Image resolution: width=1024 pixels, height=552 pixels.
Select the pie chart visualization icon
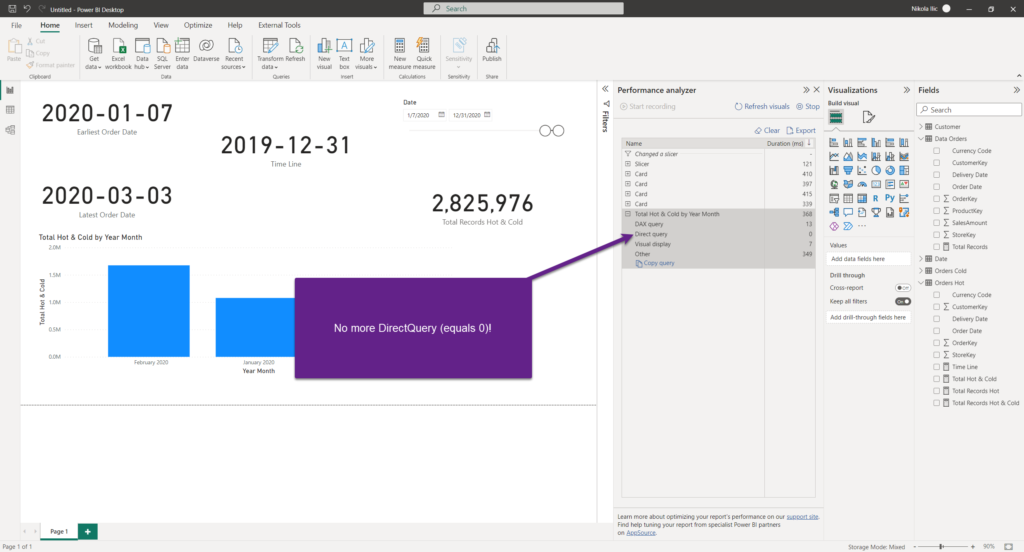[x=876, y=170]
